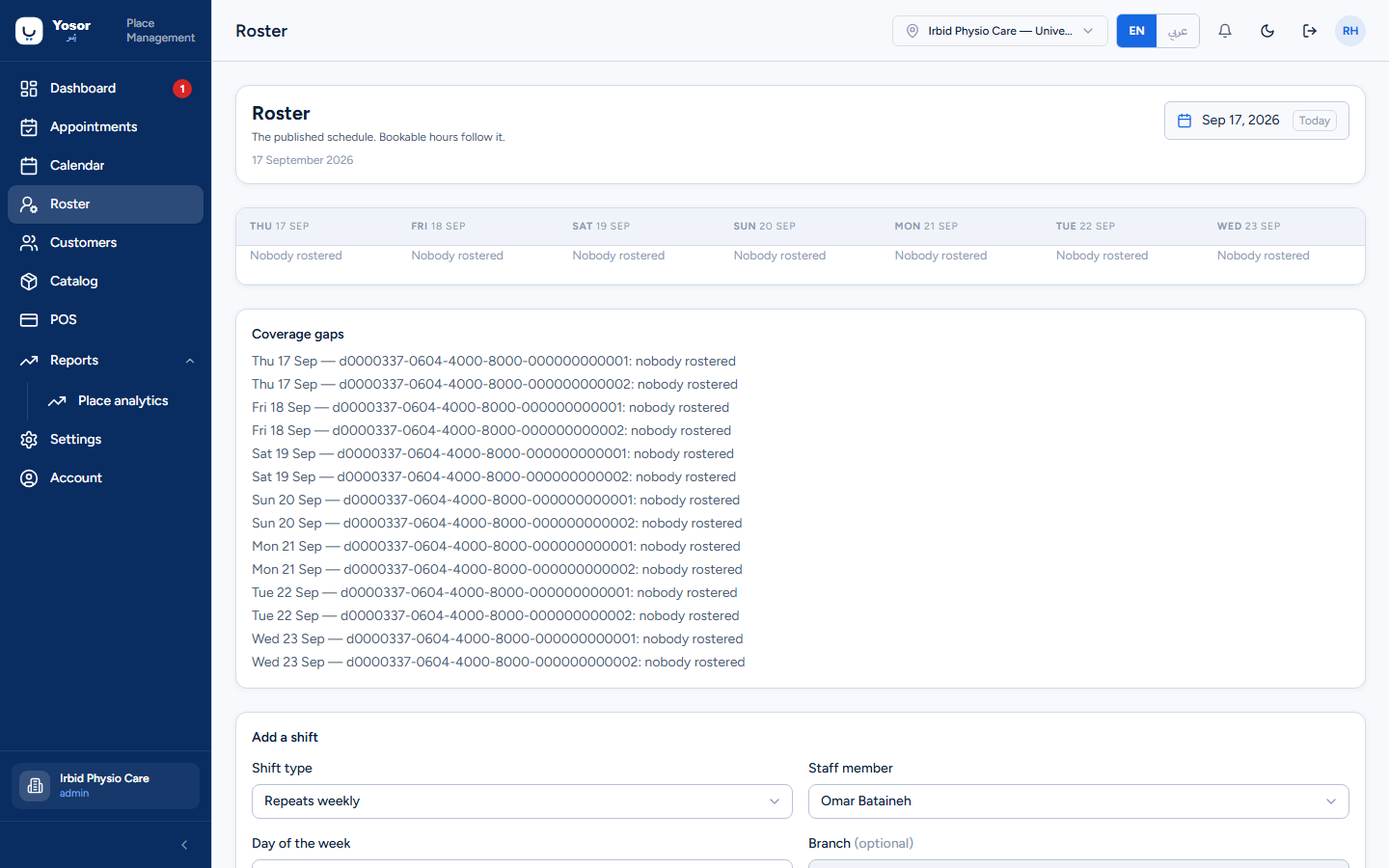Click the Catalog box icon
This screenshot has height=868, width=1389.
click(29, 282)
